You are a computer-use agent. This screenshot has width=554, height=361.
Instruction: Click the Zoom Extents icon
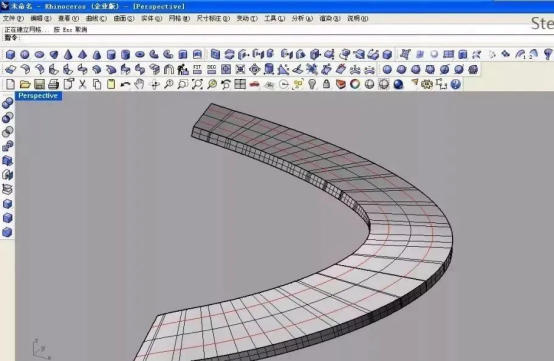pyautogui.click(x=197, y=84)
